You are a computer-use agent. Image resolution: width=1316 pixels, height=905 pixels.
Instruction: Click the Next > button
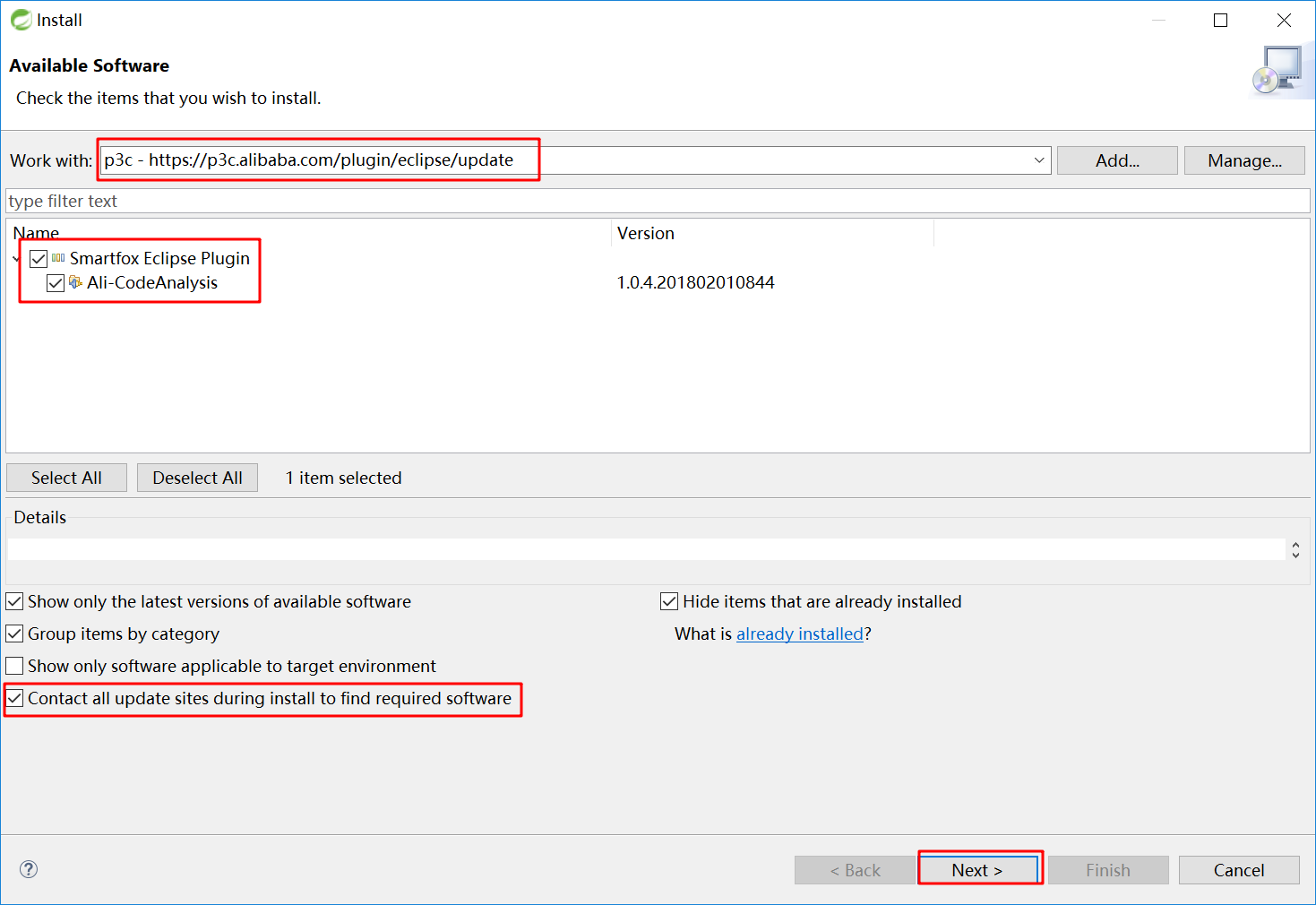point(977,870)
